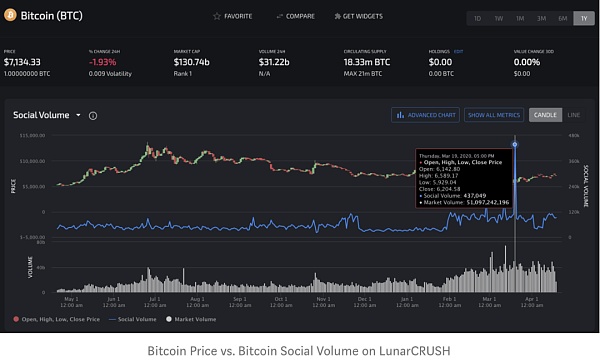
Task: Click the Compare arrows icon
Action: (x=279, y=16)
